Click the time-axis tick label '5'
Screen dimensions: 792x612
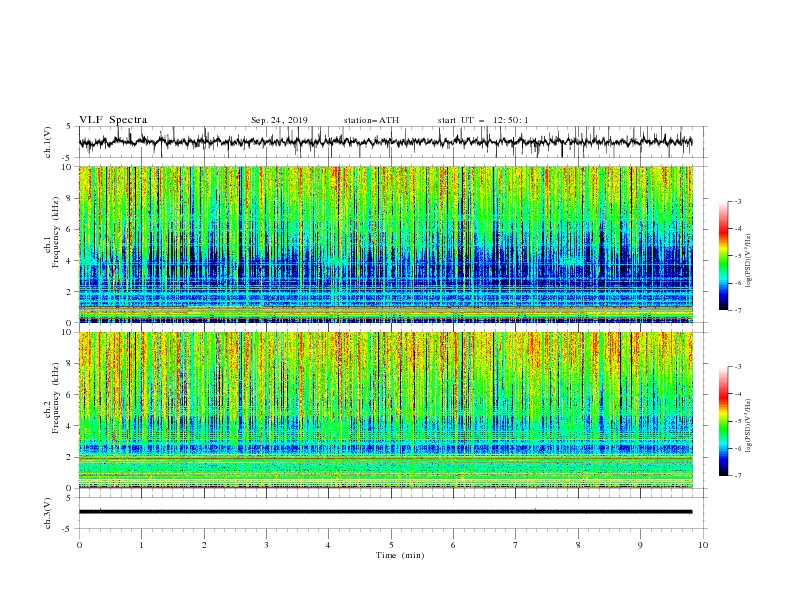[391, 545]
